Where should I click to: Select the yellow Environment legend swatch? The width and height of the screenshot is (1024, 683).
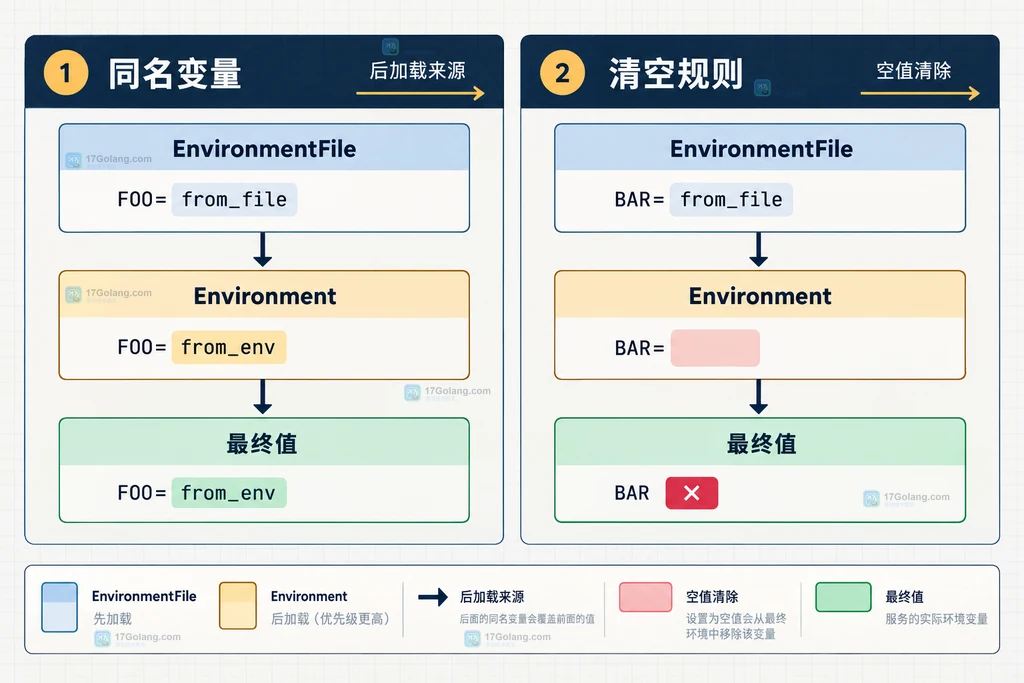pos(238,606)
